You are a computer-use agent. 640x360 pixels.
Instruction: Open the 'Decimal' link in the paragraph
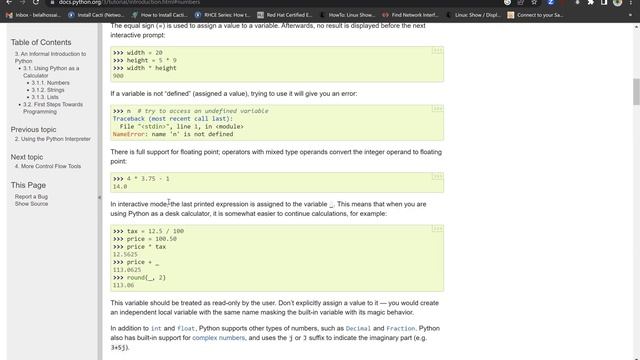tap(358, 329)
